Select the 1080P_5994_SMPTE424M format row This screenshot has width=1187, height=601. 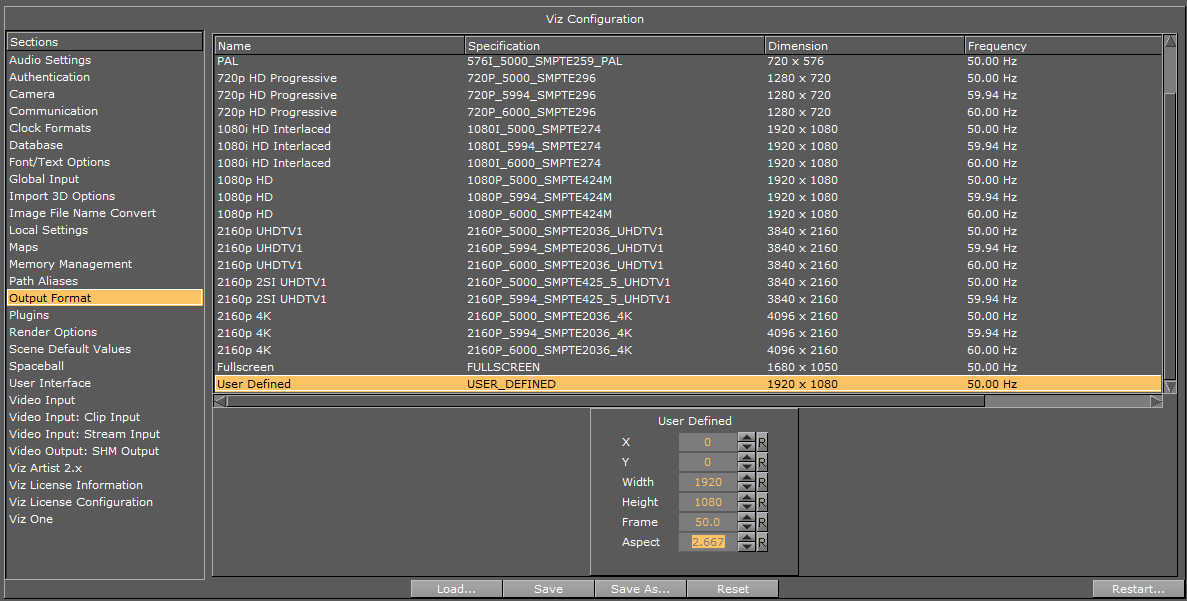coord(688,197)
